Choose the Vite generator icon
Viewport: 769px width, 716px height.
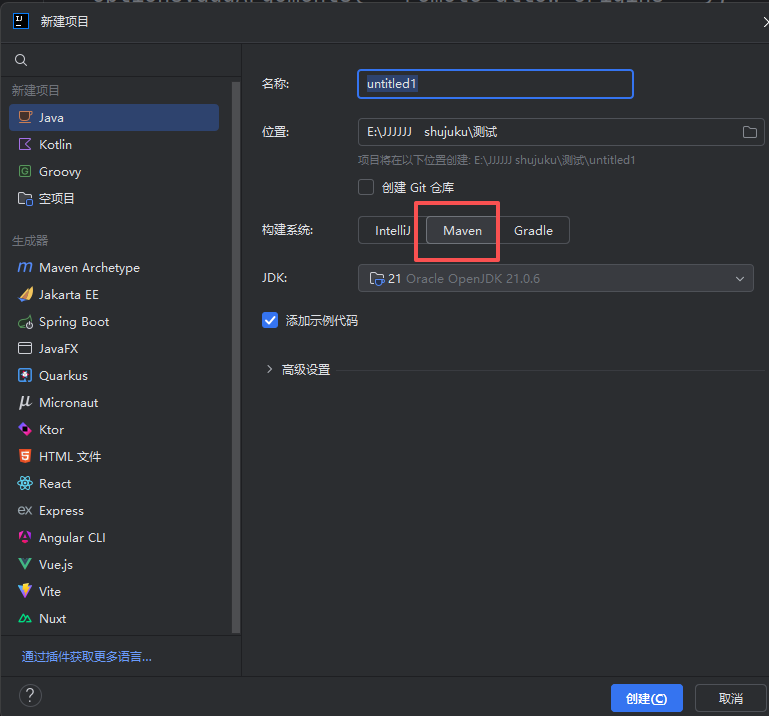click(25, 591)
